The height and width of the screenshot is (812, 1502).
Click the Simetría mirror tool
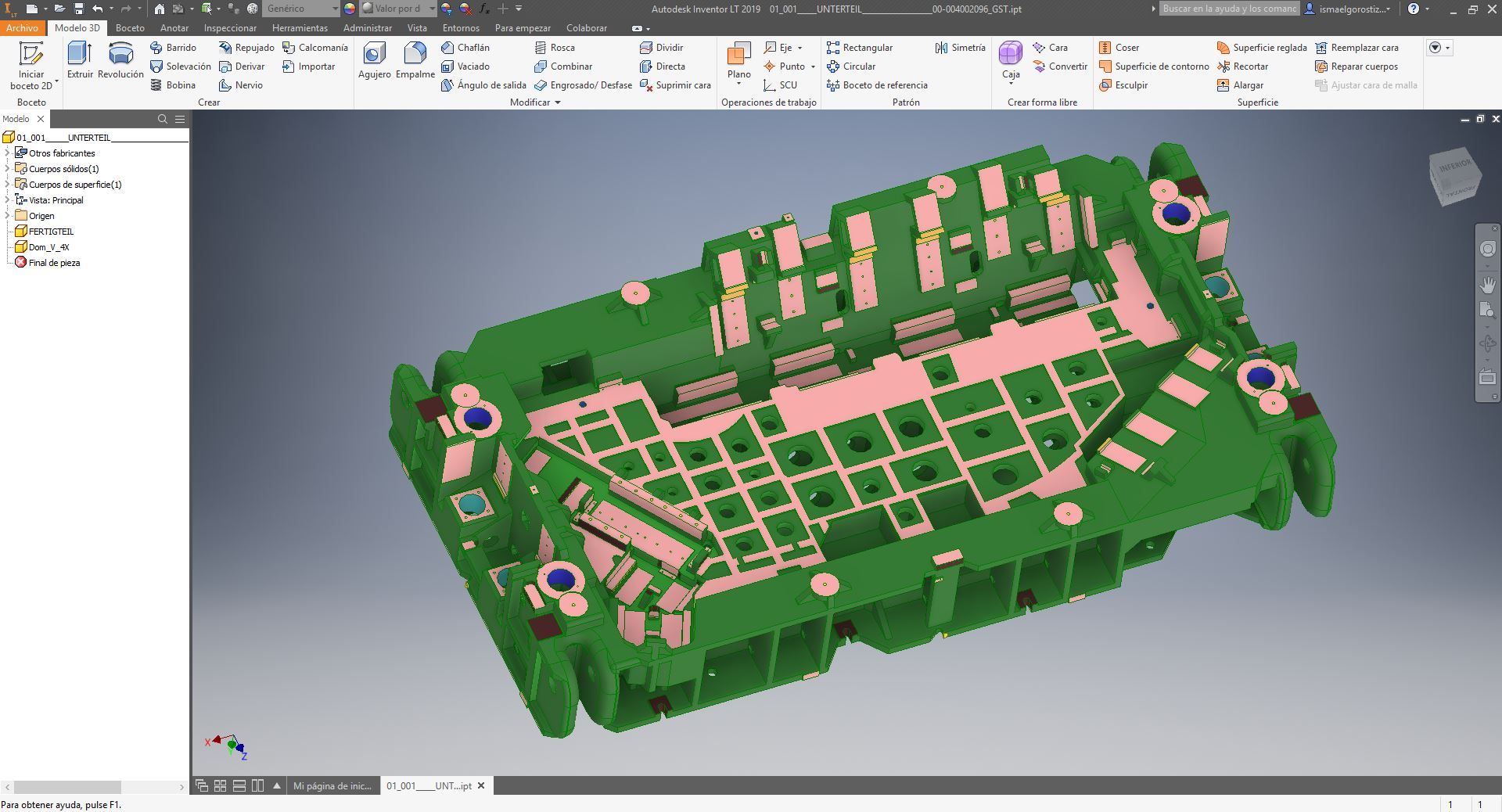961,48
